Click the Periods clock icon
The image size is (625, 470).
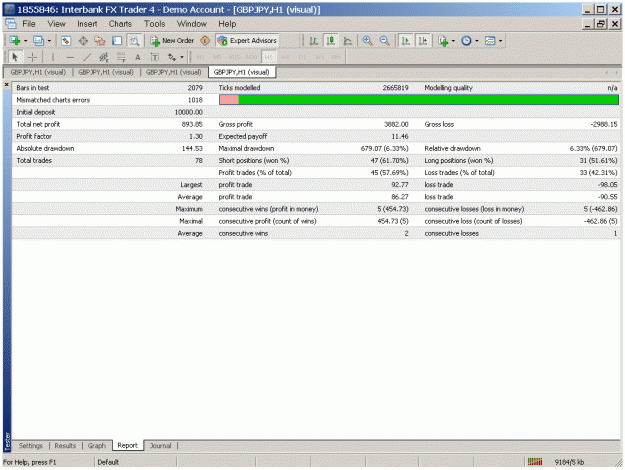[x=466, y=41]
